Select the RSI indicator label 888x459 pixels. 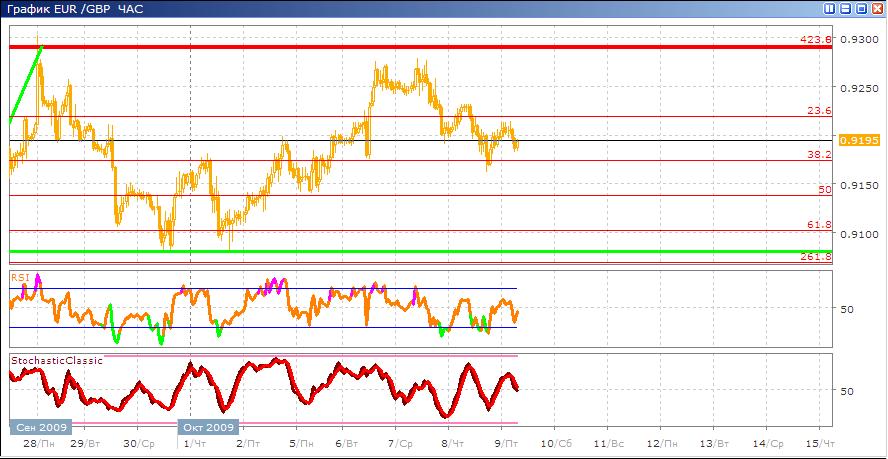[x=19, y=276]
